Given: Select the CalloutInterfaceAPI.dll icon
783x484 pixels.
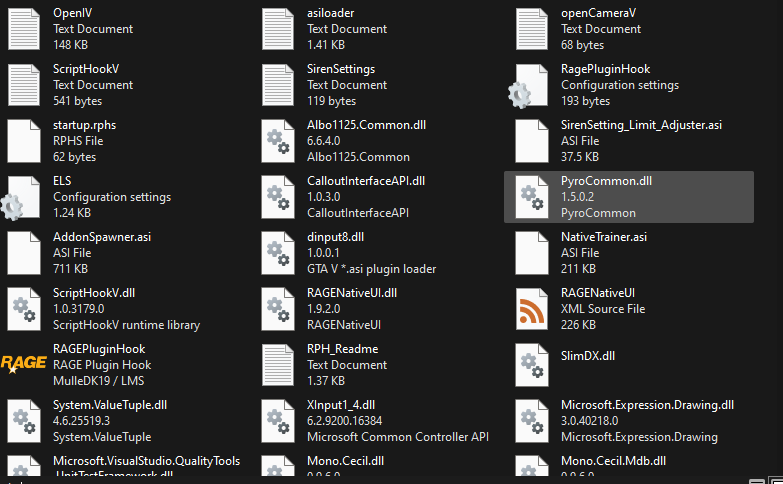Looking at the screenshot, I should pyautogui.click(x=278, y=197).
